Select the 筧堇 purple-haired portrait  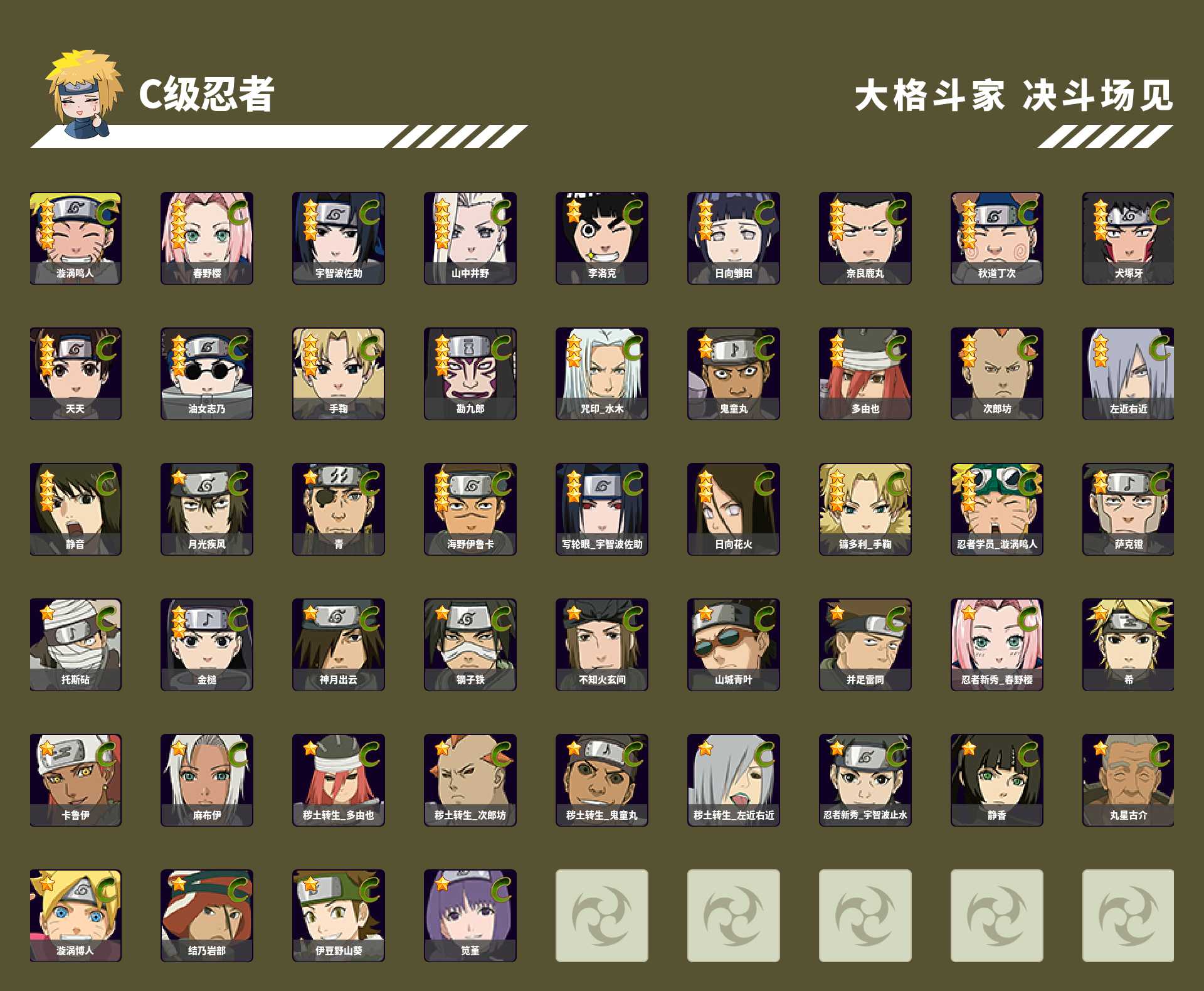pyautogui.click(x=470, y=916)
